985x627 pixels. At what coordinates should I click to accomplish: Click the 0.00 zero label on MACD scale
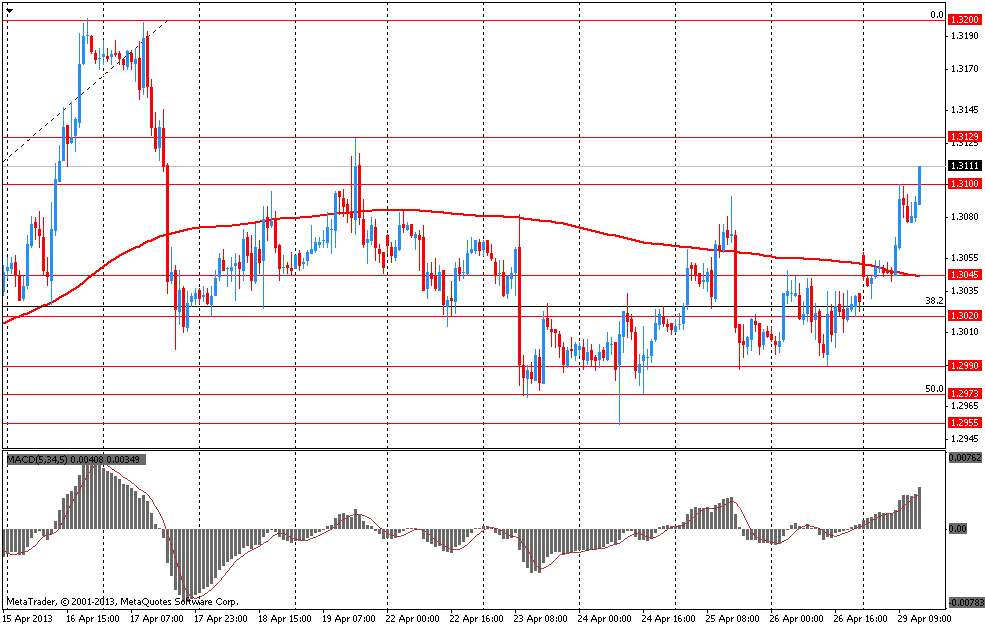click(958, 528)
